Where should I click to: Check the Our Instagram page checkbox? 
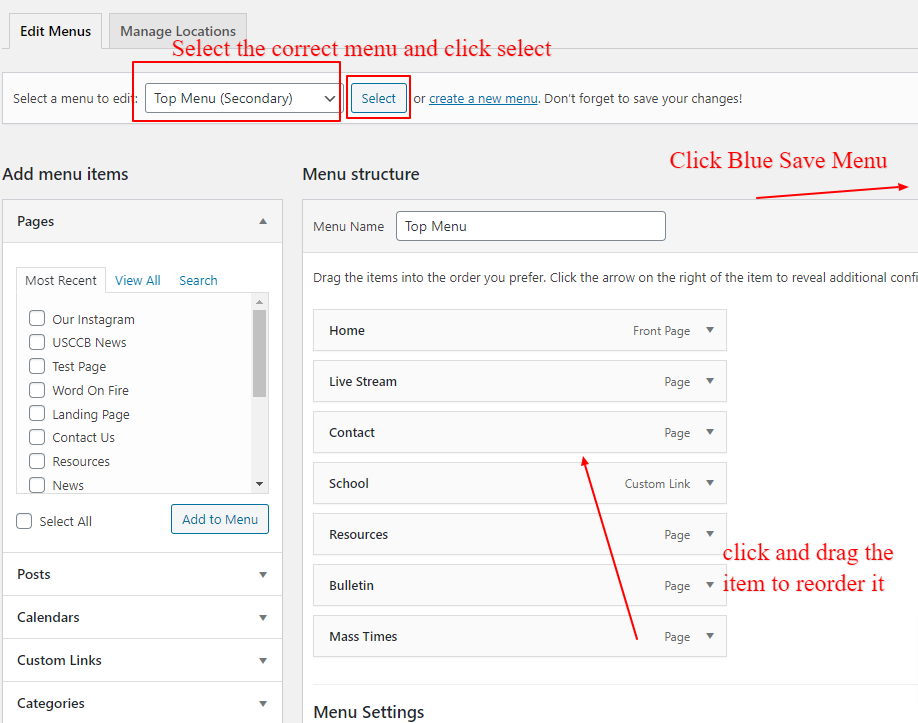[37, 319]
